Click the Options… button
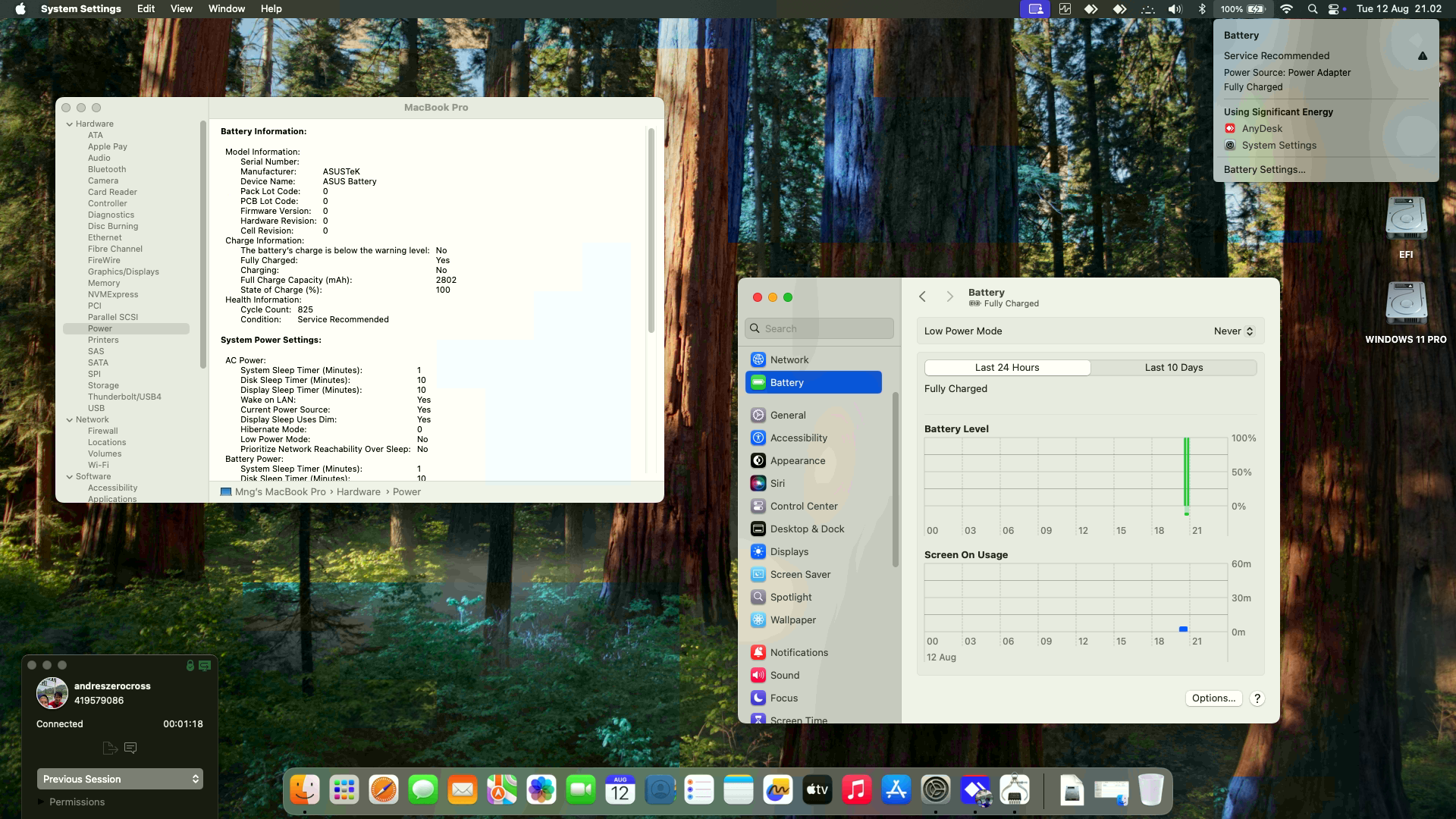This screenshot has width=1456, height=819. coord(1213,698)
